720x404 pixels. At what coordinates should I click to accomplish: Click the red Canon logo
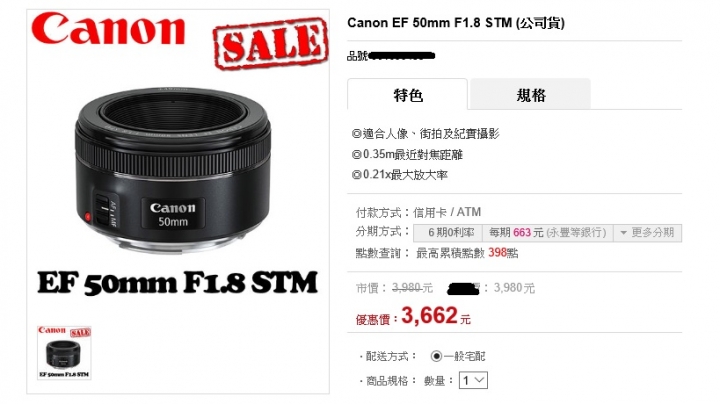(108, 28)
